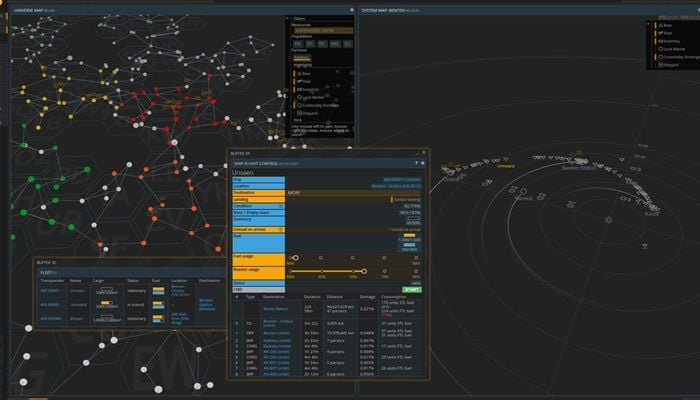Click the fuel usage slider handle
This screenshot has width=700, height=400.
click(295, 258)
